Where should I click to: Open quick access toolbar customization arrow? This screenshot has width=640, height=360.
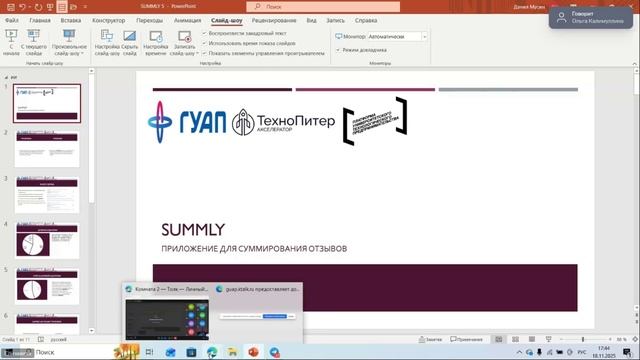(85, 7)
